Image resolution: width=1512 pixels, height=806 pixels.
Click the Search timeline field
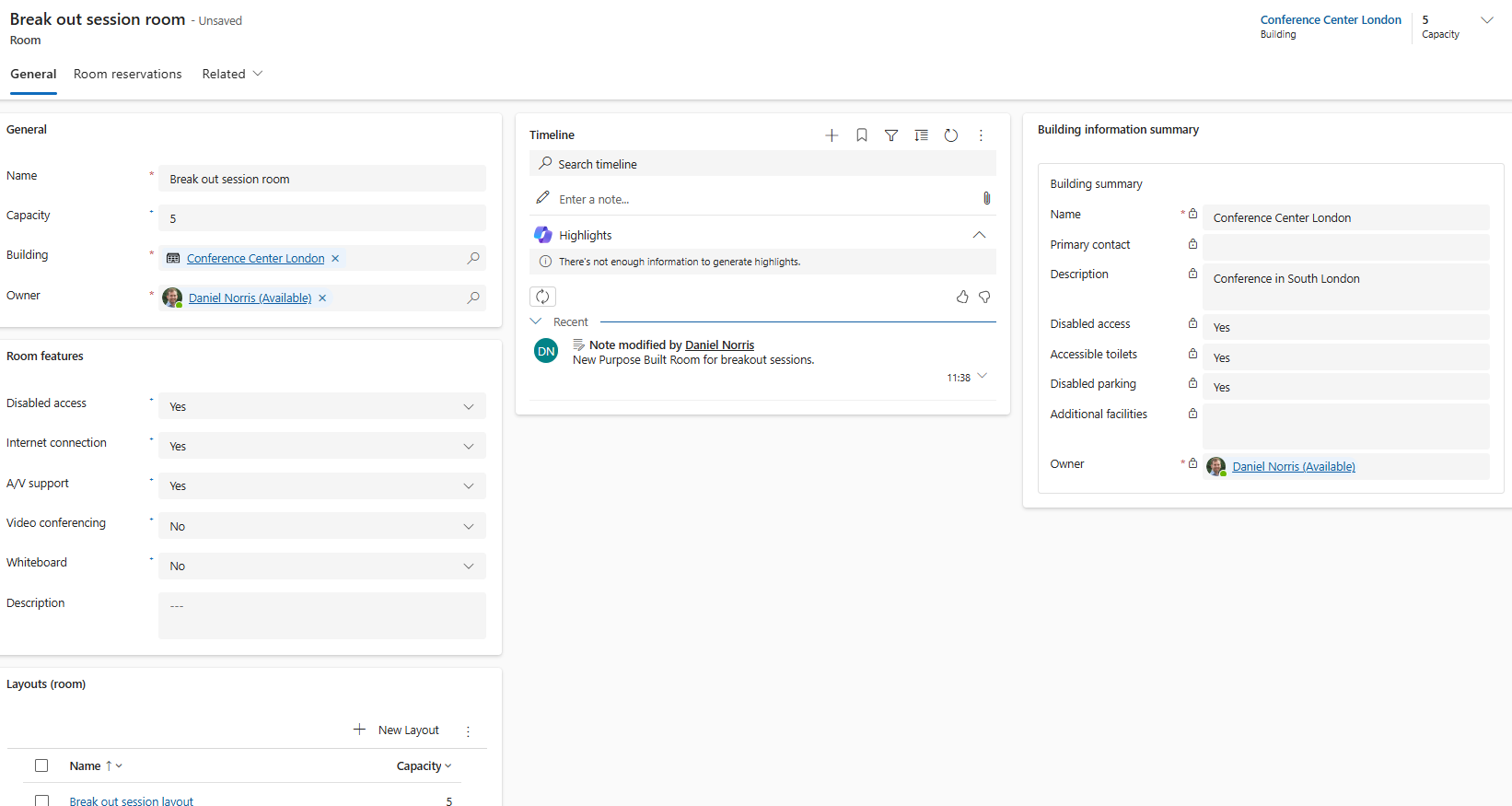[762, 164]
